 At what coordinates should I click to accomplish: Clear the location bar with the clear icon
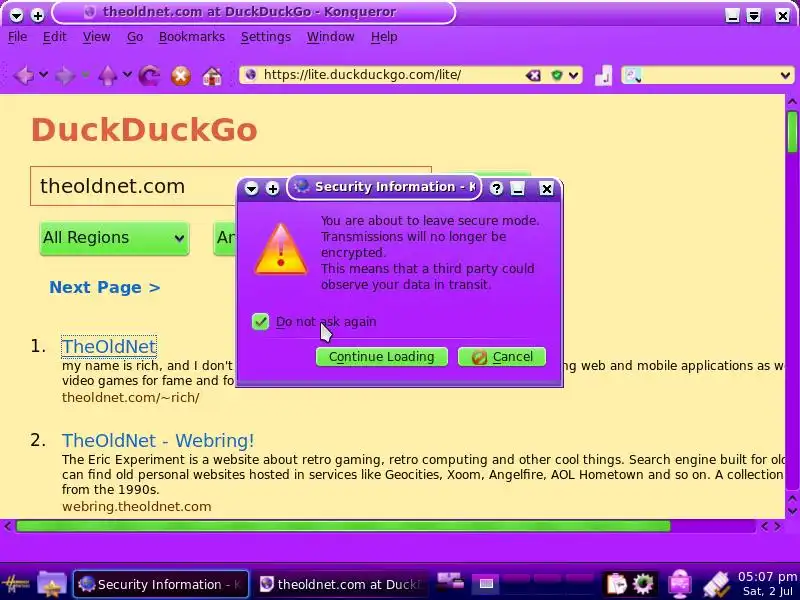(533, 76)
